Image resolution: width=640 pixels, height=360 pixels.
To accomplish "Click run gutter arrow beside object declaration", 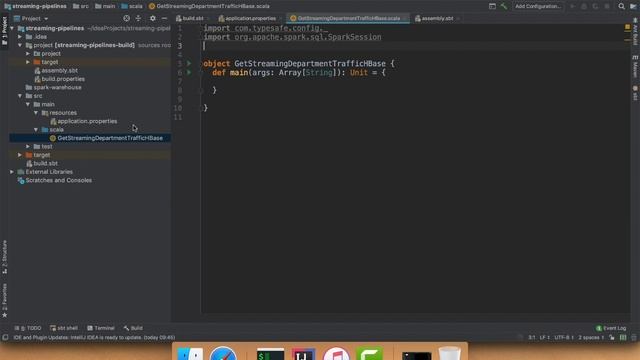I will 189,64.
